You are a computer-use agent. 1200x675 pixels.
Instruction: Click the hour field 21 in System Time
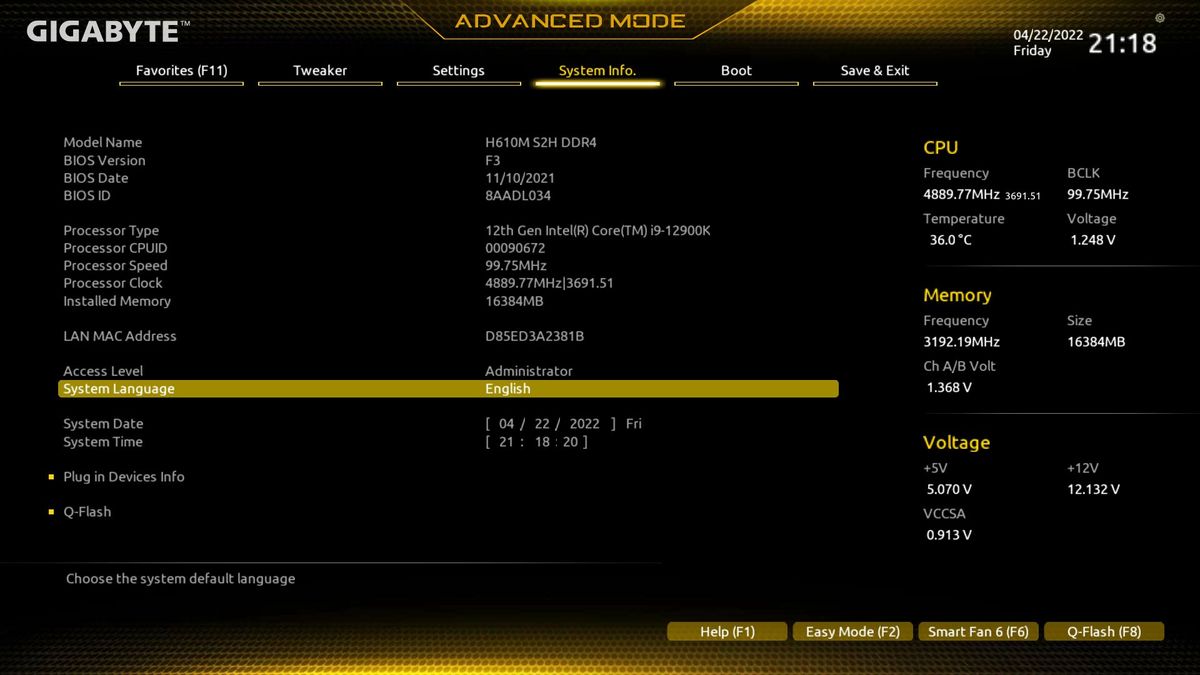pos(506,442)
